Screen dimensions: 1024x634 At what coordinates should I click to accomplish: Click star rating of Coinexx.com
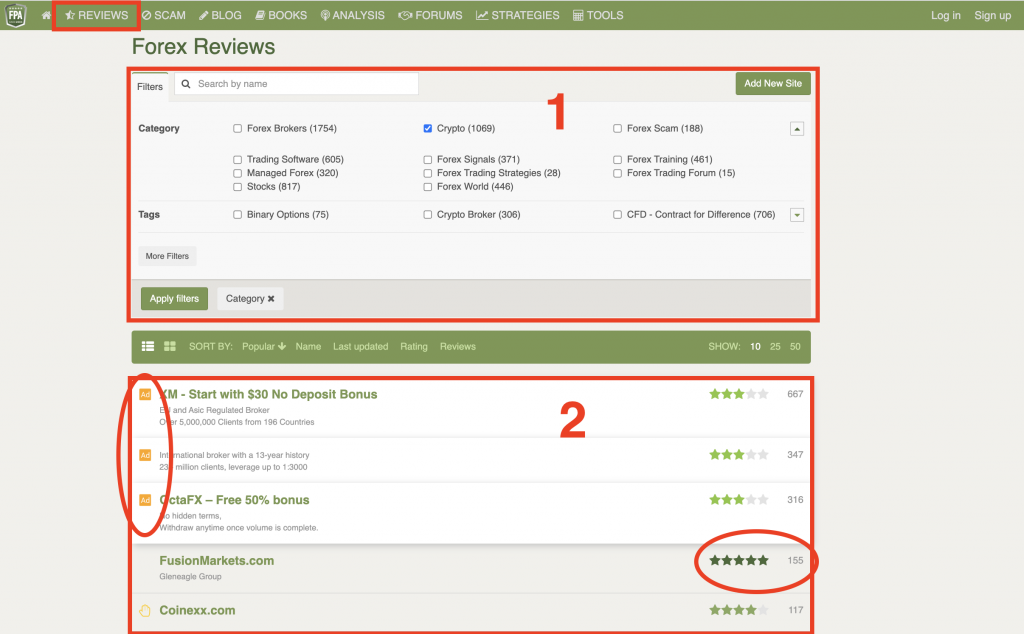point(739,610)
